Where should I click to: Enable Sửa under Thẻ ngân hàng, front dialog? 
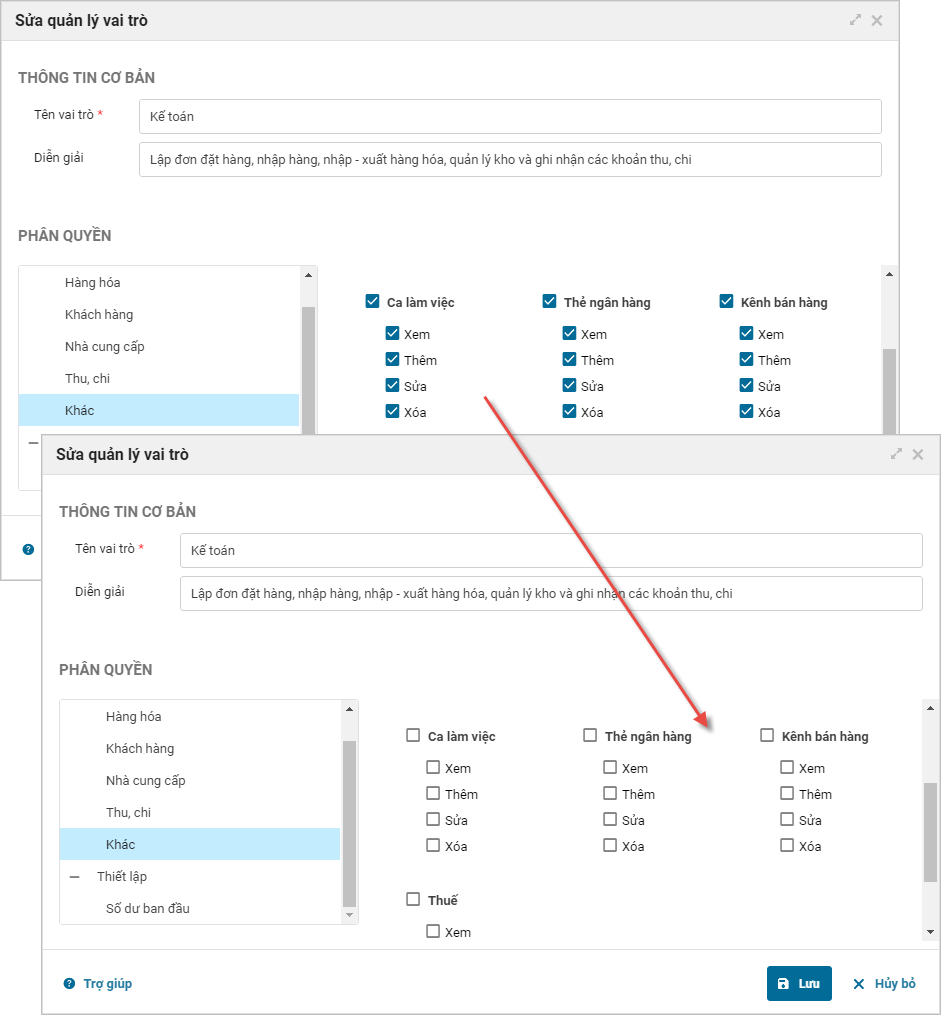[610, 819]
